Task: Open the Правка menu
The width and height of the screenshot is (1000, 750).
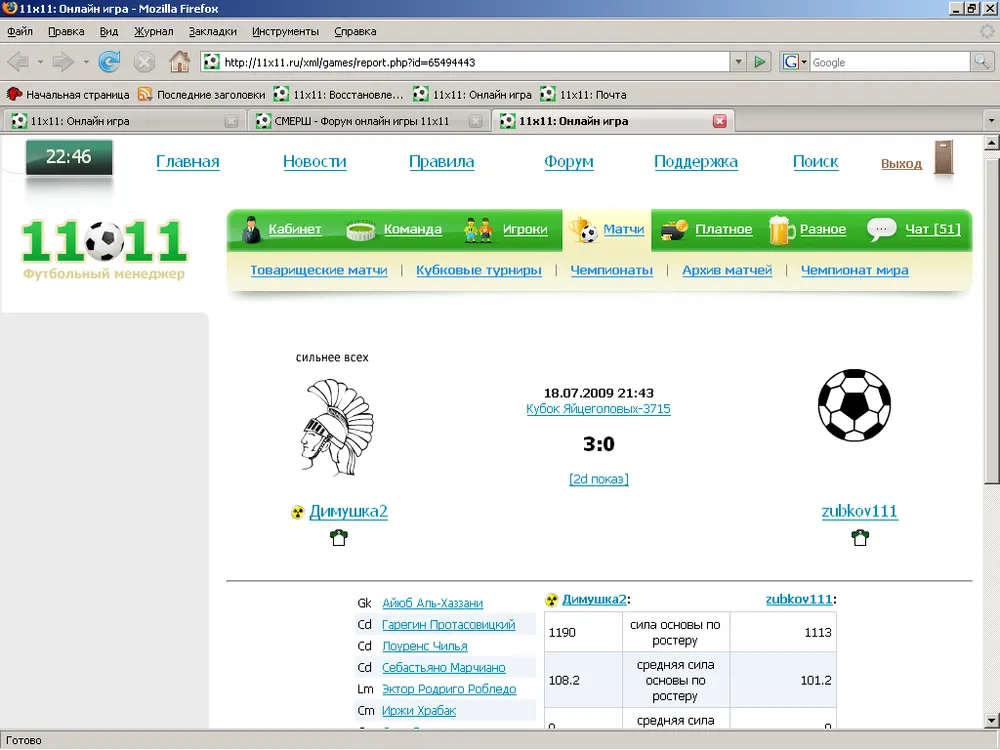Action: pyautogui.click(x=66, y=31)
